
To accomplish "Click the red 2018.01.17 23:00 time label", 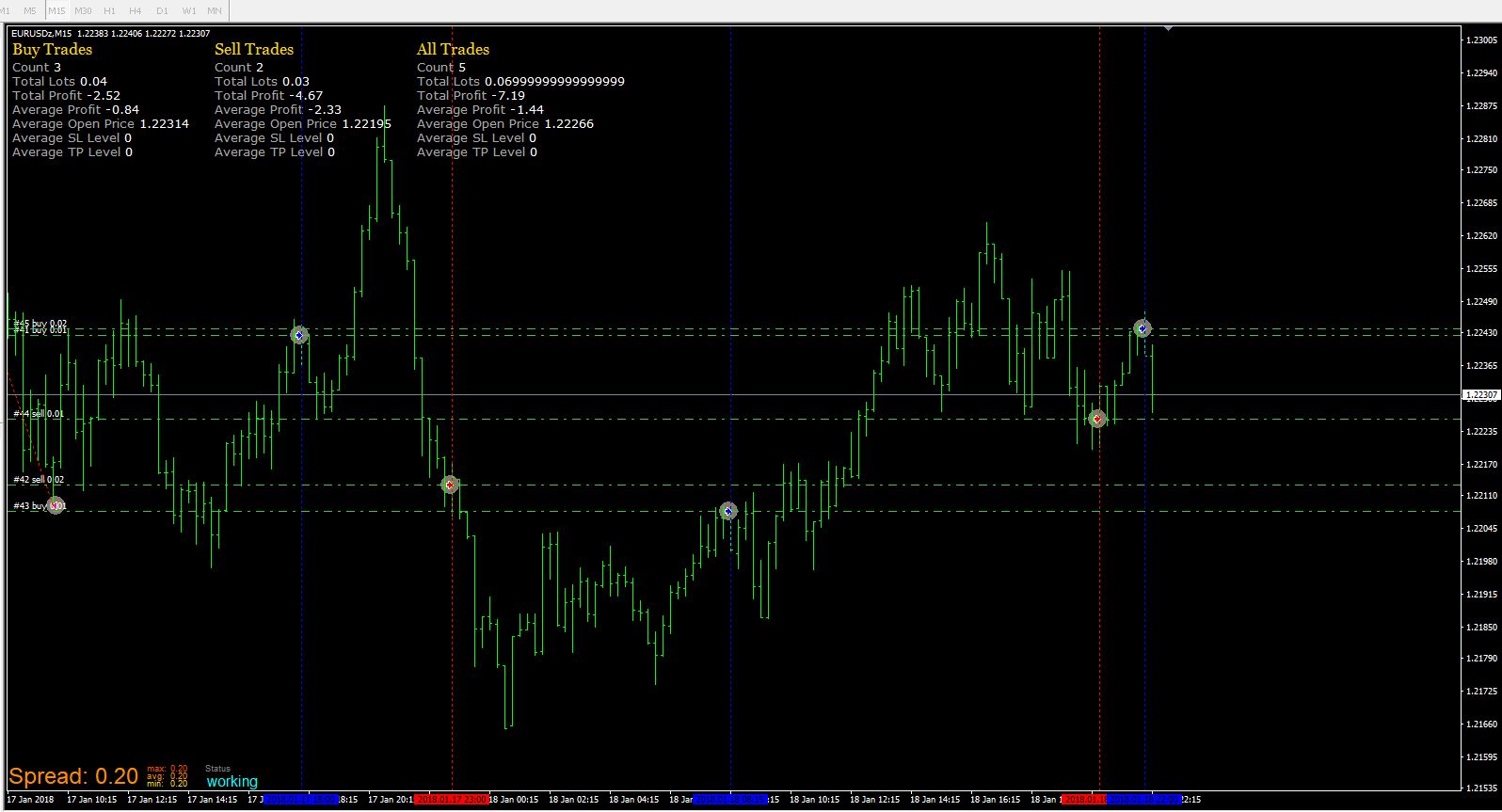I will coord(451,800).
